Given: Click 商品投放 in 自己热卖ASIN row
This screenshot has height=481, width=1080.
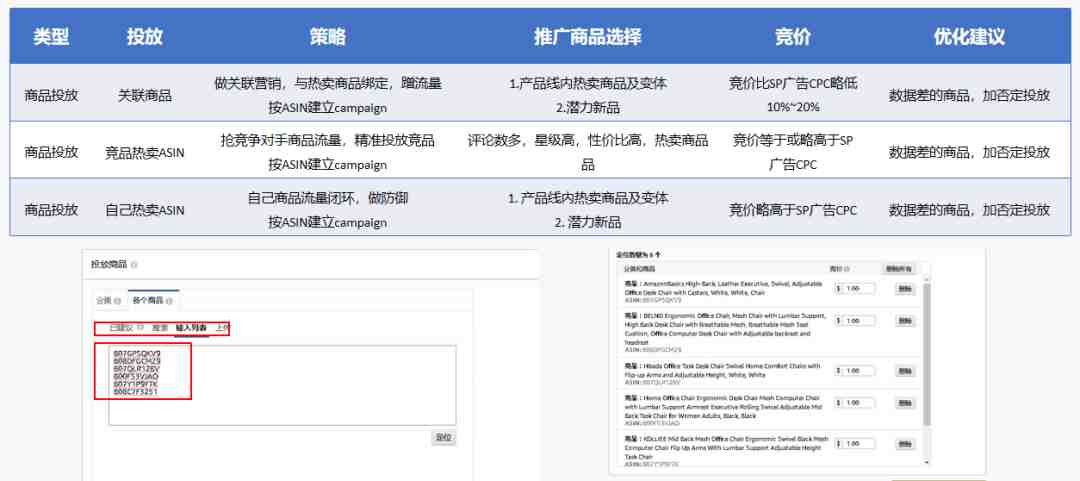Looking at the screenshot, I should [51, 209].
